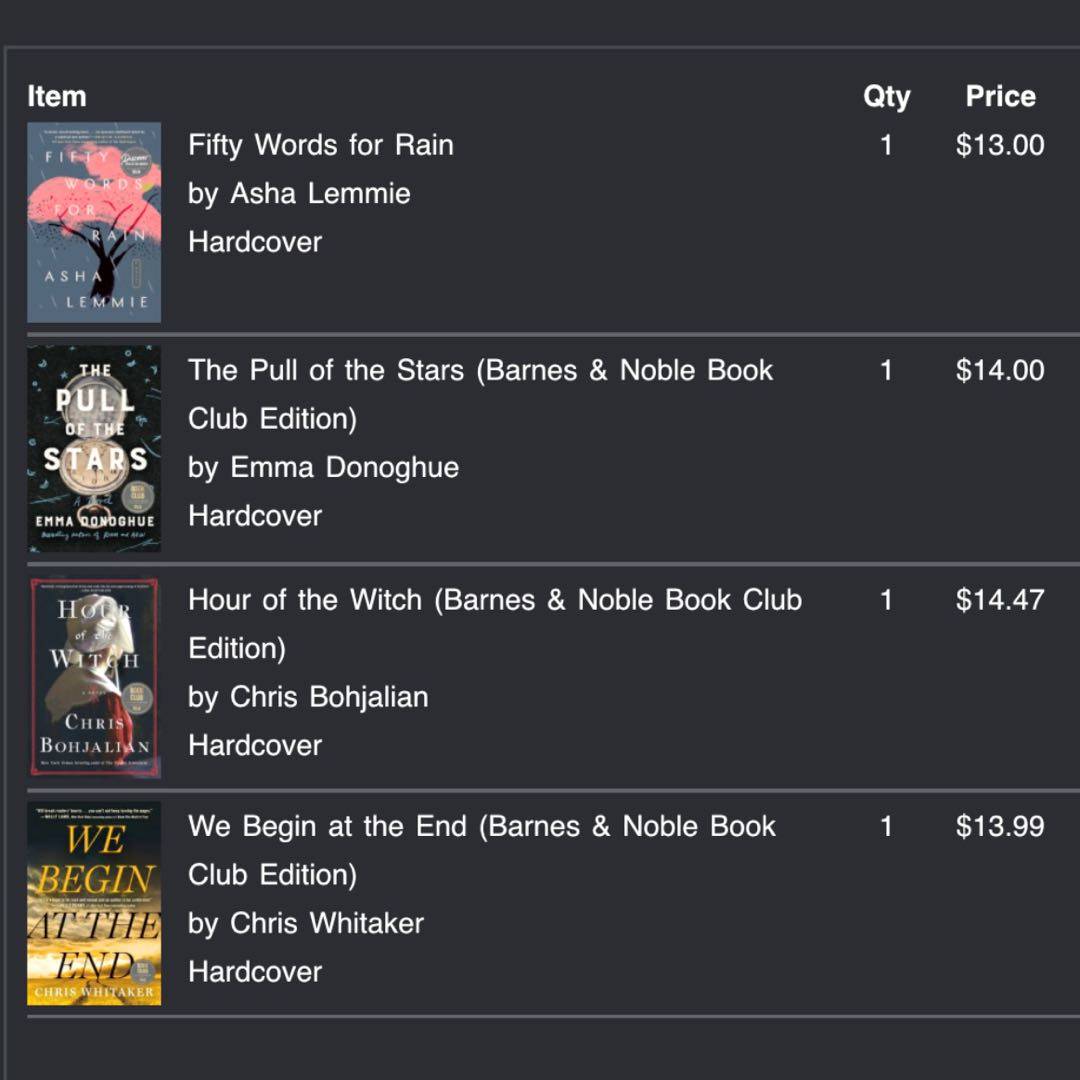The width and height of the screenshot is (1080, 1080).
Task: Click the Fifty Words for Rain cover thumbnail
Action: click(94, 222)
